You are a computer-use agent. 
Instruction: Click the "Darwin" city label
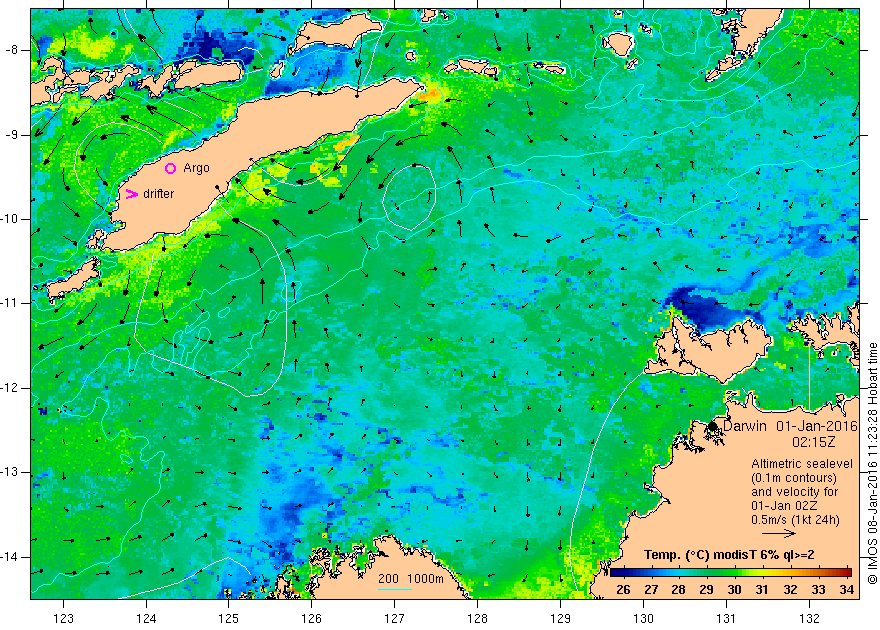click(745, 426)
